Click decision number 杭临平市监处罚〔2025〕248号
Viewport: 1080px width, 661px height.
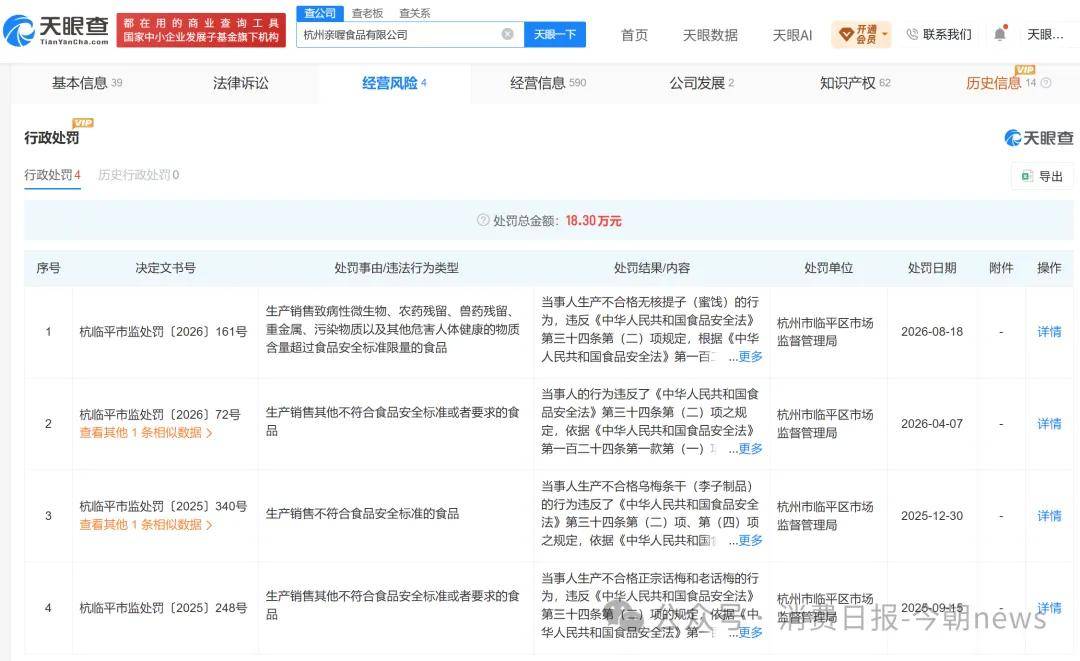coord(163,608)
